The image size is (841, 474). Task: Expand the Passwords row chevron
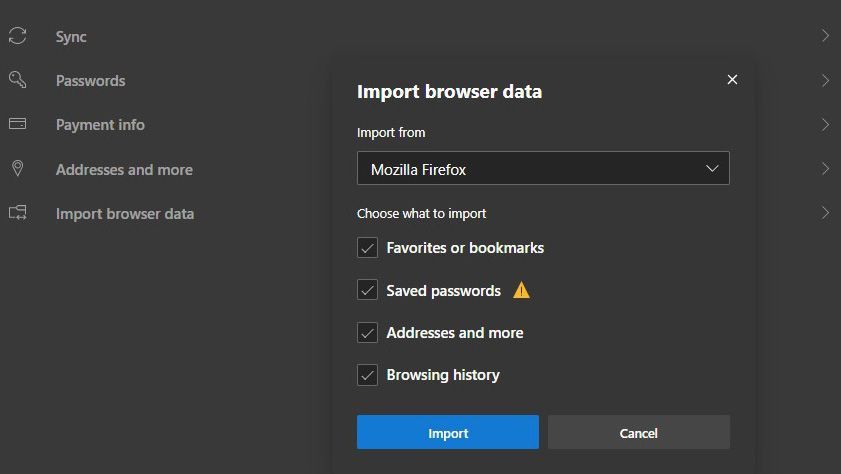click(825, 80)
